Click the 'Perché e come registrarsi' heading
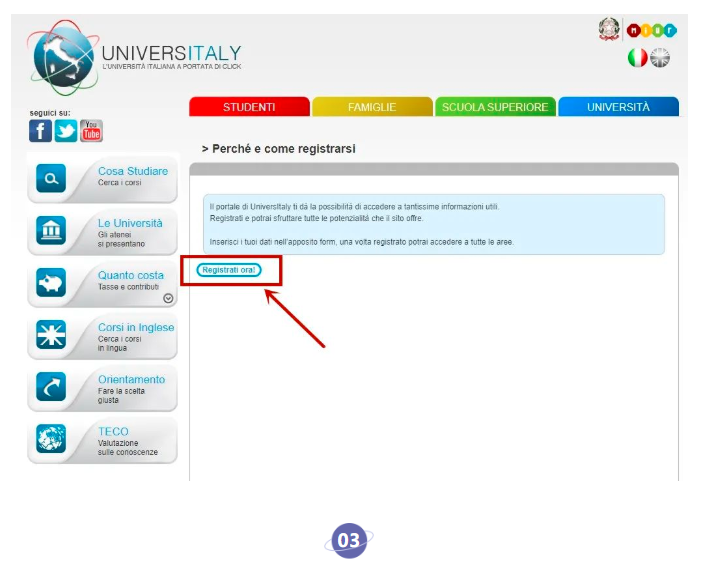This screenshot has height=566, width=719. coord(279,149)
